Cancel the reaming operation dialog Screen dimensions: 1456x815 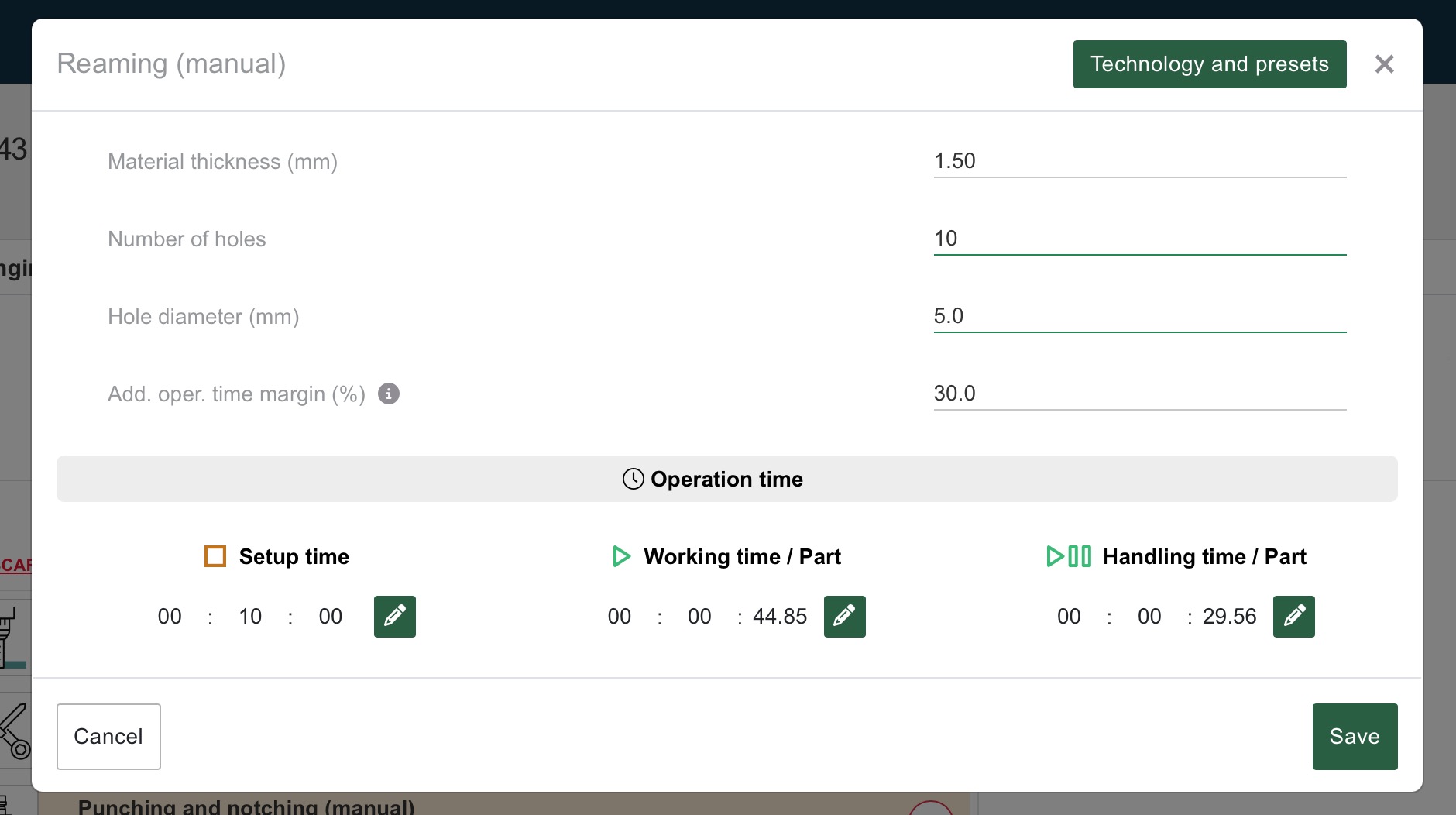108,736
